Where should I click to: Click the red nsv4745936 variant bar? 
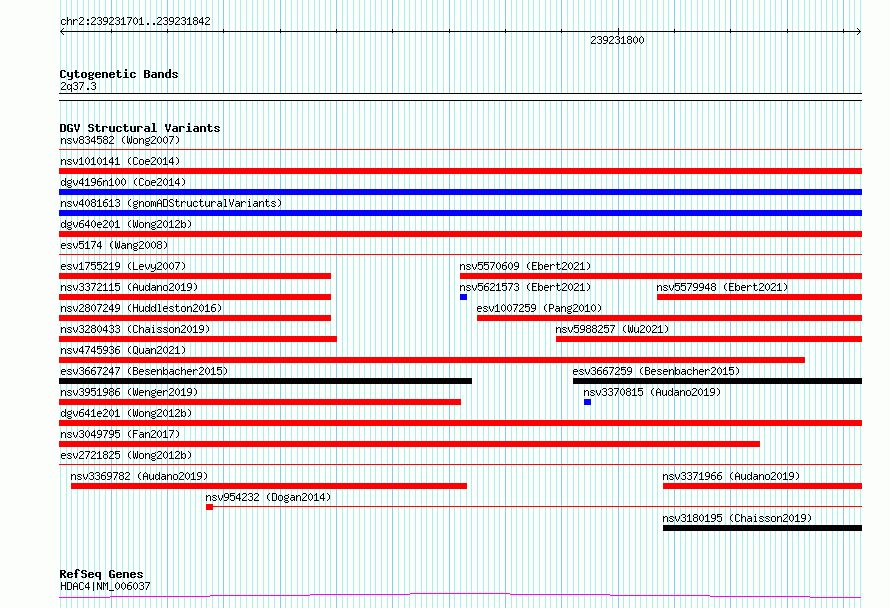pyautogui.click(x=432, y=360)
